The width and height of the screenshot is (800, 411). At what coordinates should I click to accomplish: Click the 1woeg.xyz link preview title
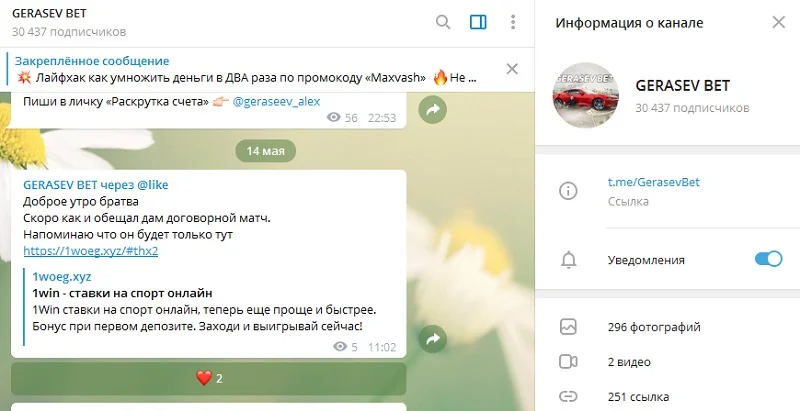62,277
